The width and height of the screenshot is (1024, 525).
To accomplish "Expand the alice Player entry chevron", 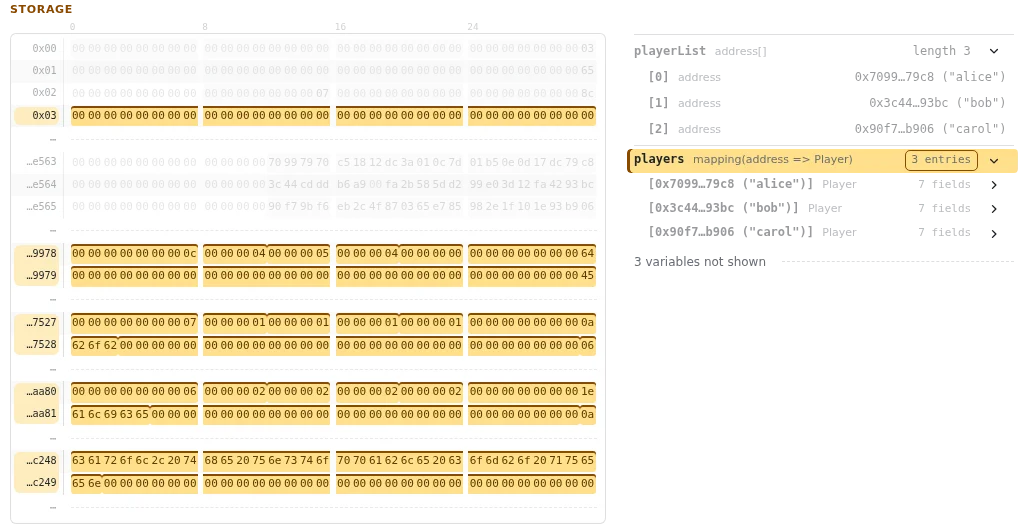I will coord(994,185).
